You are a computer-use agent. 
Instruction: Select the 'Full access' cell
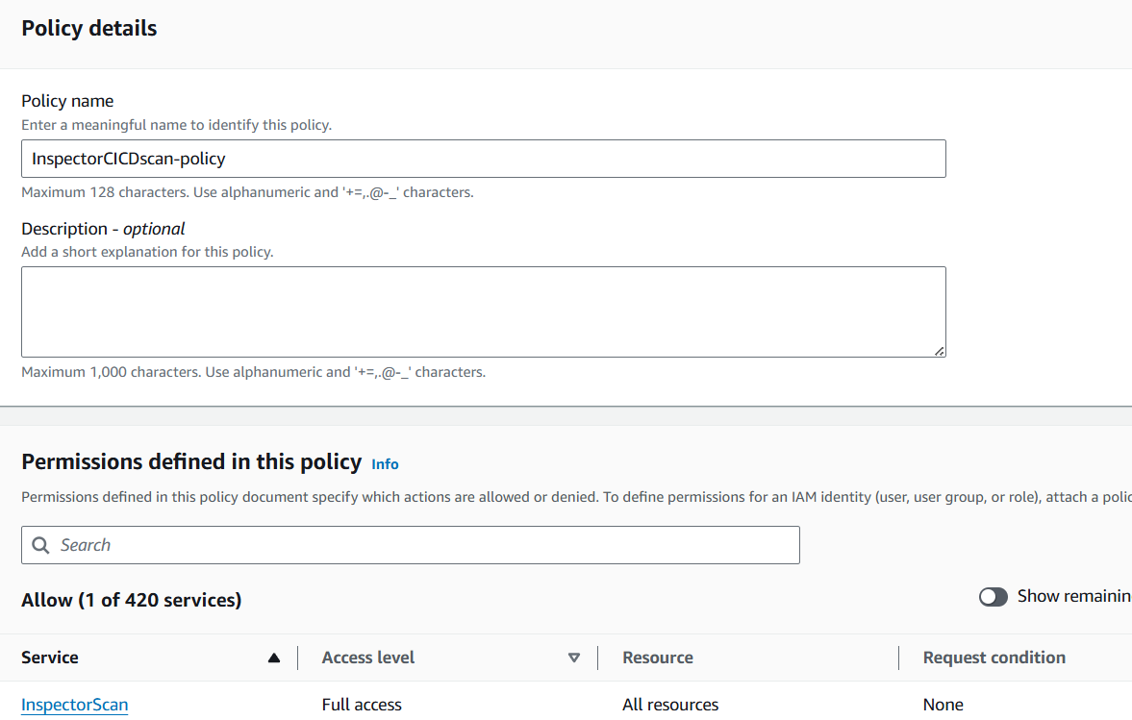[362, 705]
